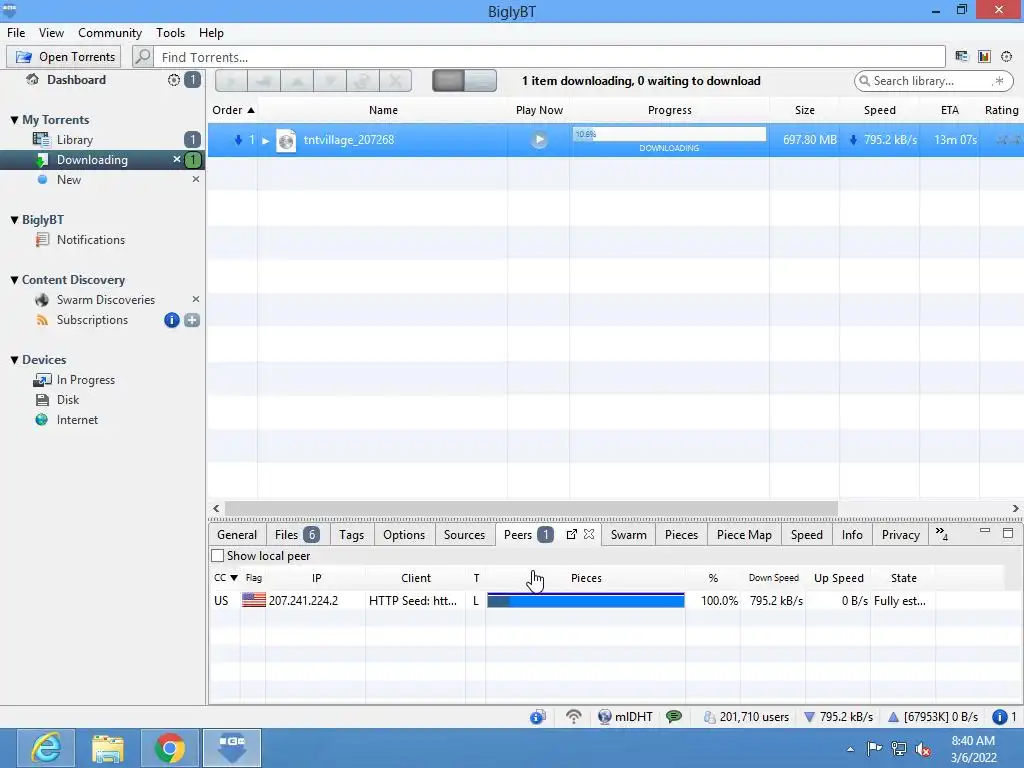
Task: Click the top-right sidebar toggle icon
Action: tap(961, 57)
